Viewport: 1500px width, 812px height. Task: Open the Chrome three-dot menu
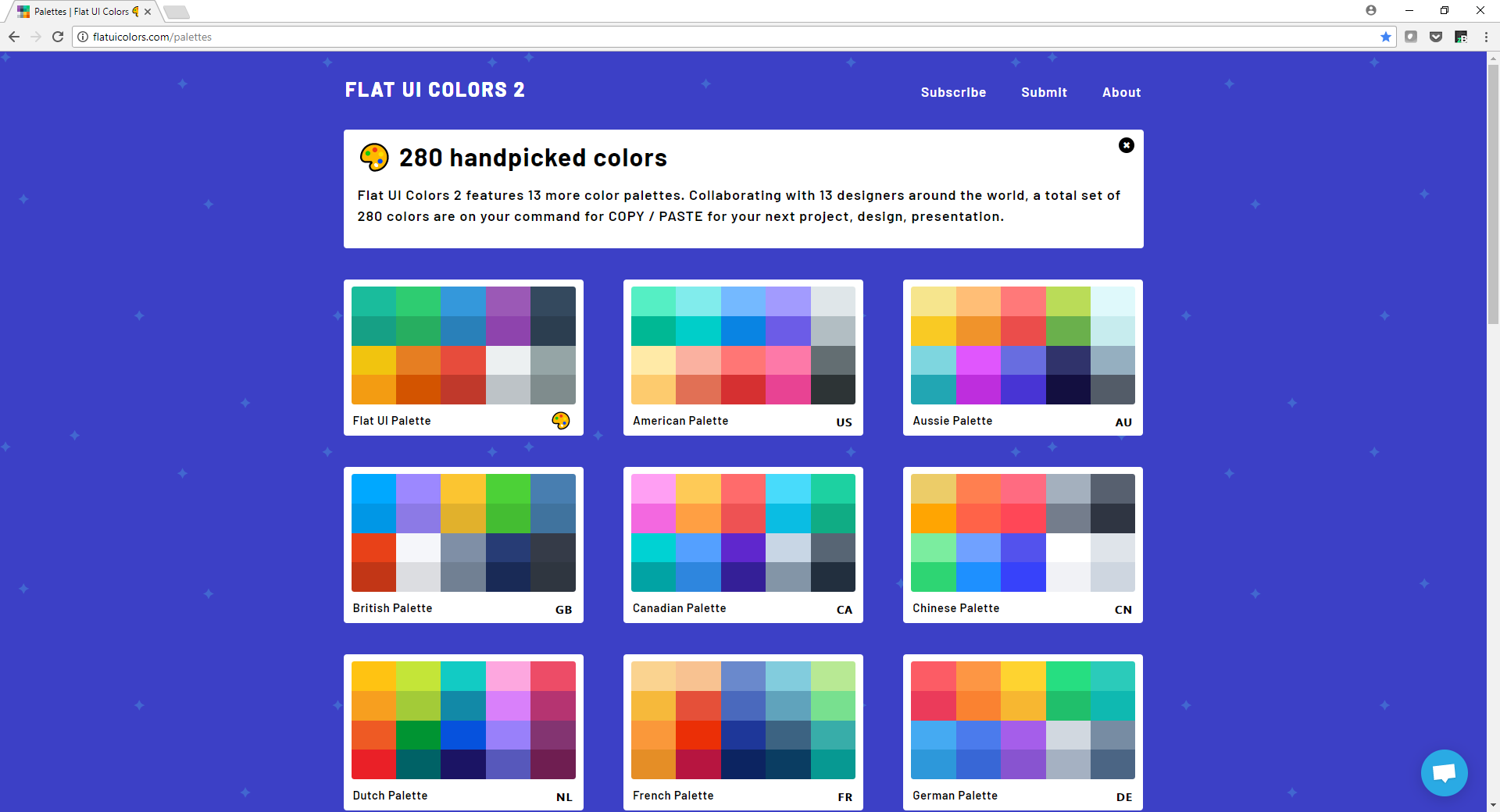pos(1486,37)
